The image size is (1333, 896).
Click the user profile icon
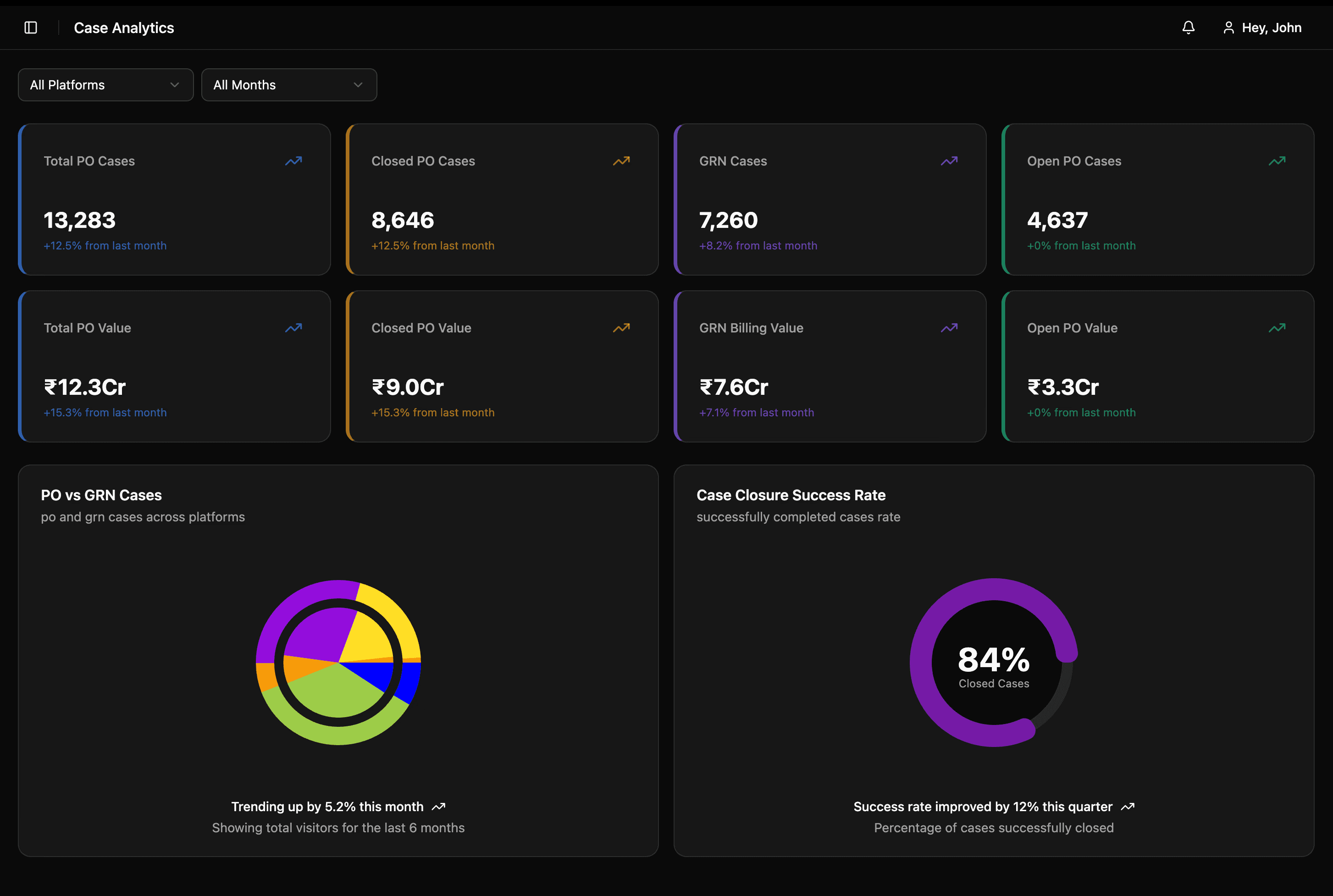tap(1228, 28)
